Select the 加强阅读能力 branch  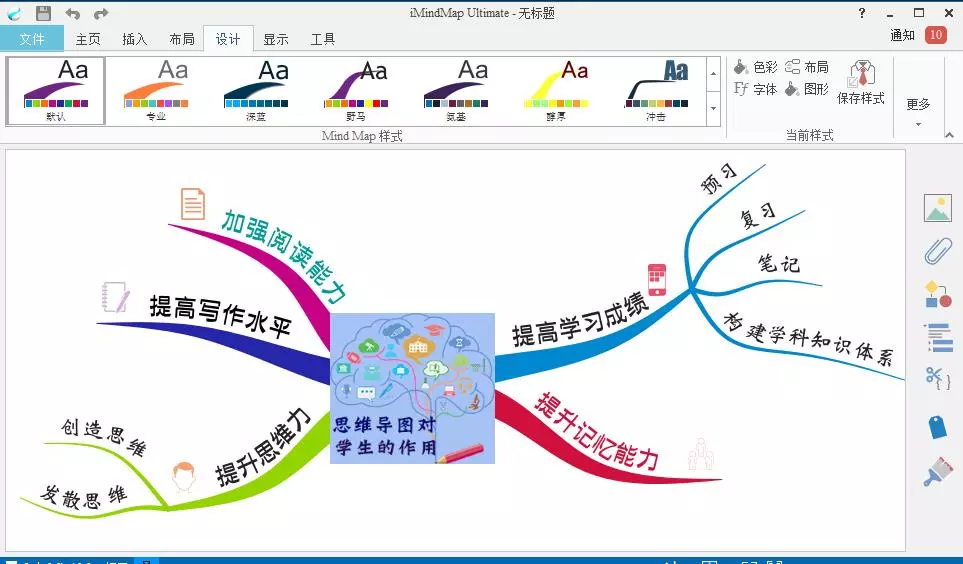pyautogui.click(x=284, y=256)
